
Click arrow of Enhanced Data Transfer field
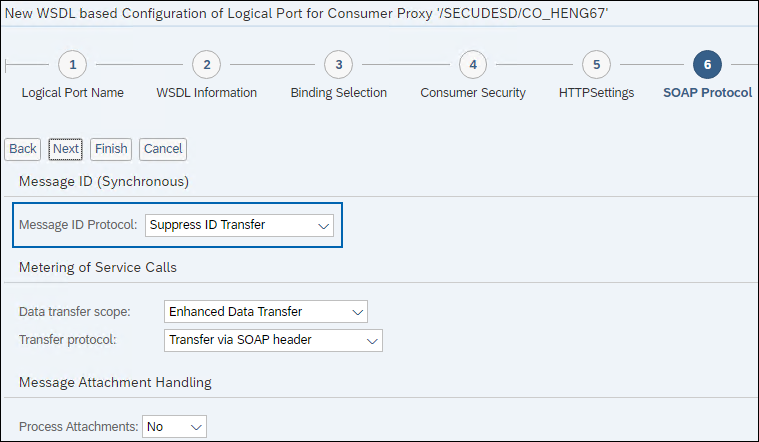click(358, 312)
